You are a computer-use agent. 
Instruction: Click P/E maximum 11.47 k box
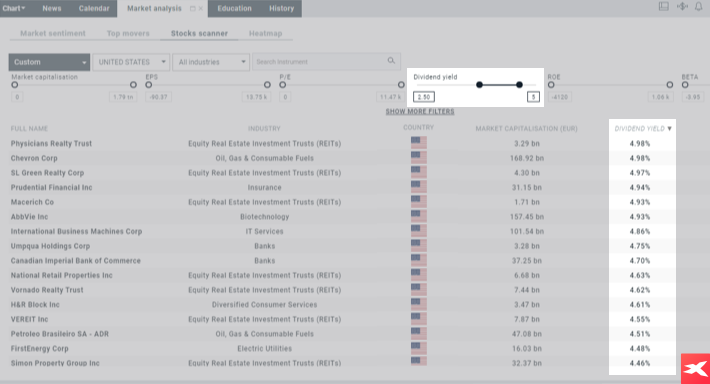pos(390,97)
